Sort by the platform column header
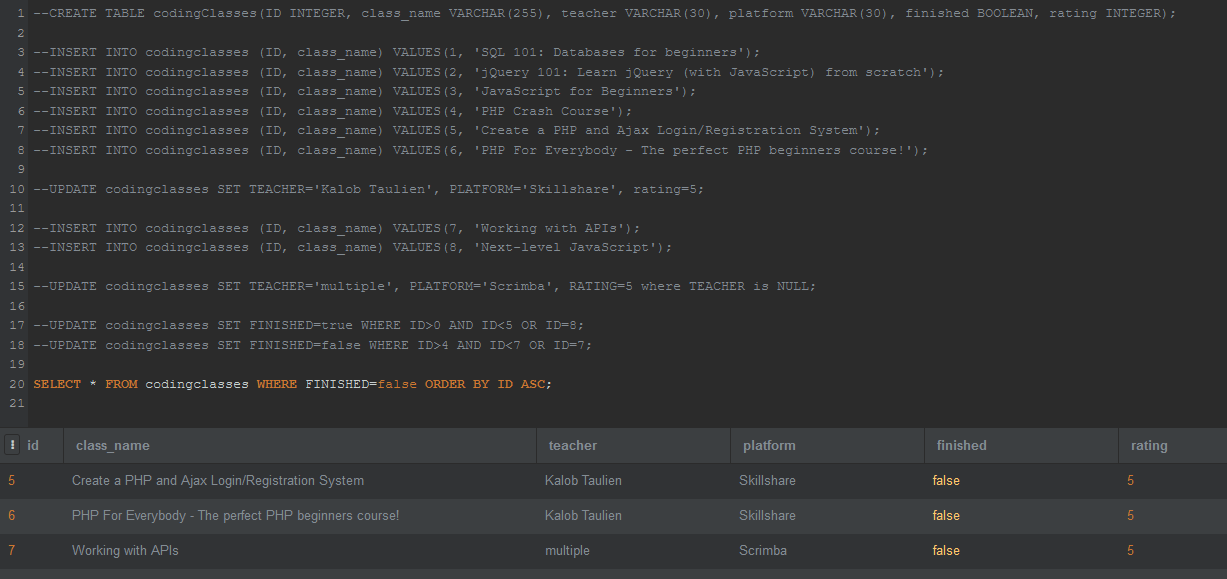 (769, 446)
